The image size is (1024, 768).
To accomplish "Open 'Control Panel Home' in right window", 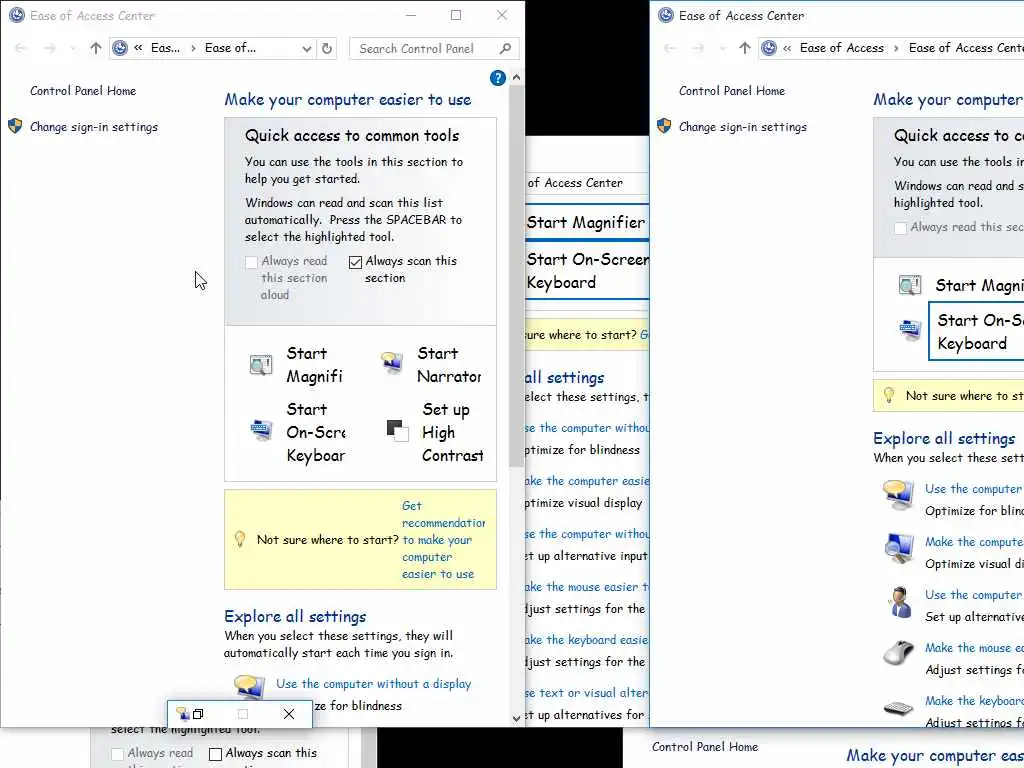I will [732, 91].
